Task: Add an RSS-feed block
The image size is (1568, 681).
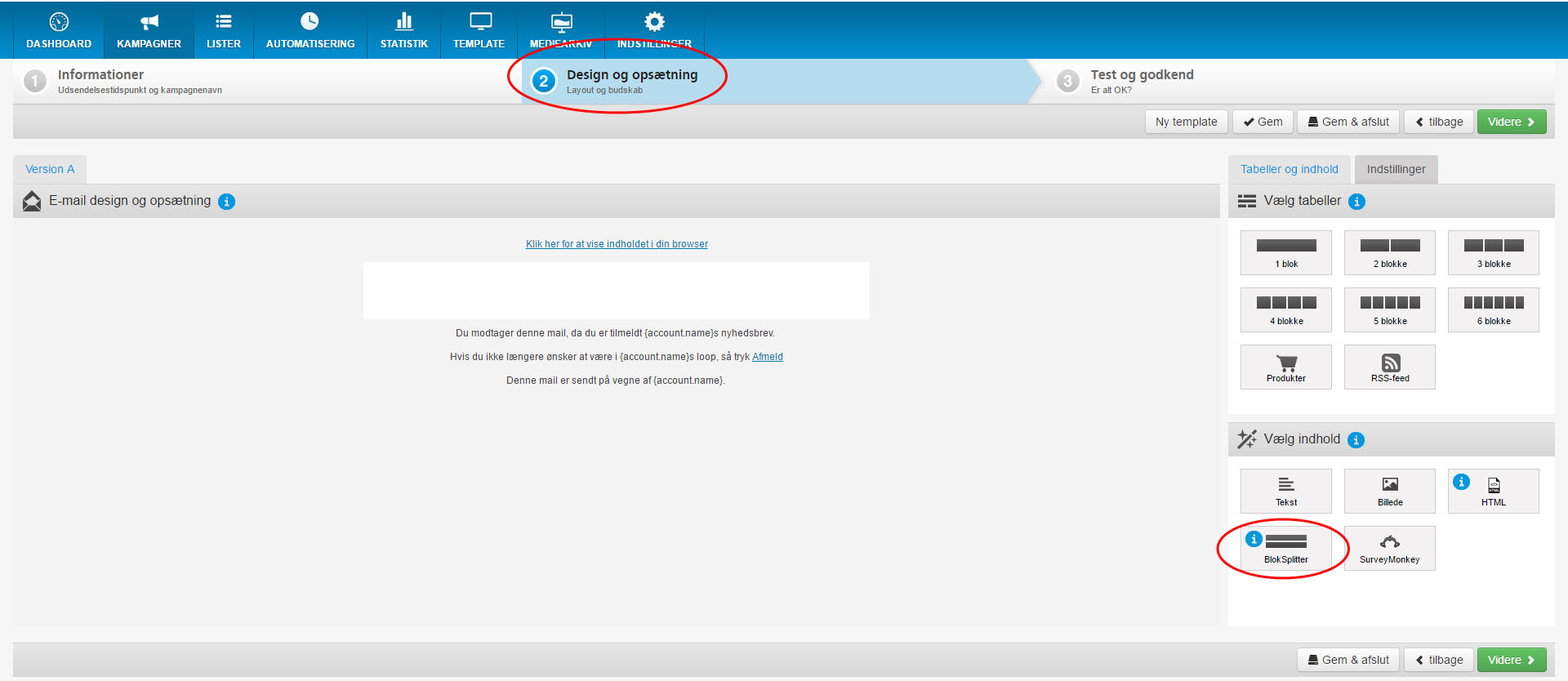Action: [x=1390, y=367]
